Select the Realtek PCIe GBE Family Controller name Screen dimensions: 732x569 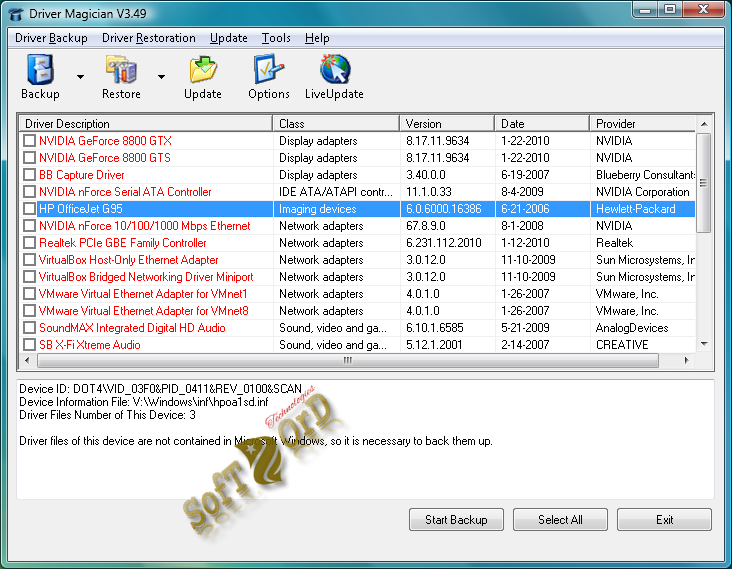point(122,243)
